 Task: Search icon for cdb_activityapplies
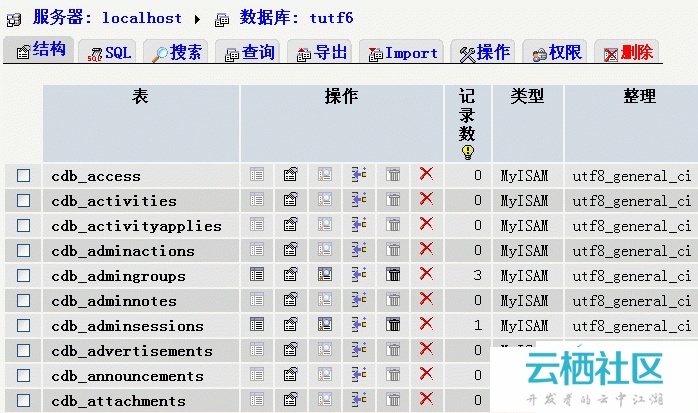(325, 224)
